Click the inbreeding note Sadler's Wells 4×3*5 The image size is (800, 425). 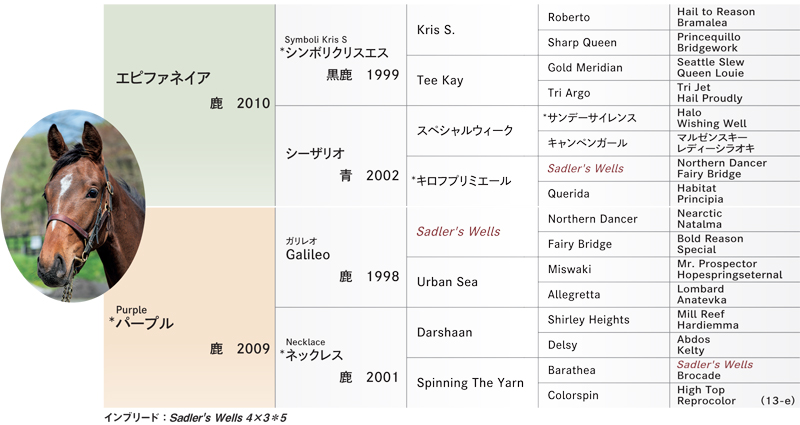[x=228, y=418]
